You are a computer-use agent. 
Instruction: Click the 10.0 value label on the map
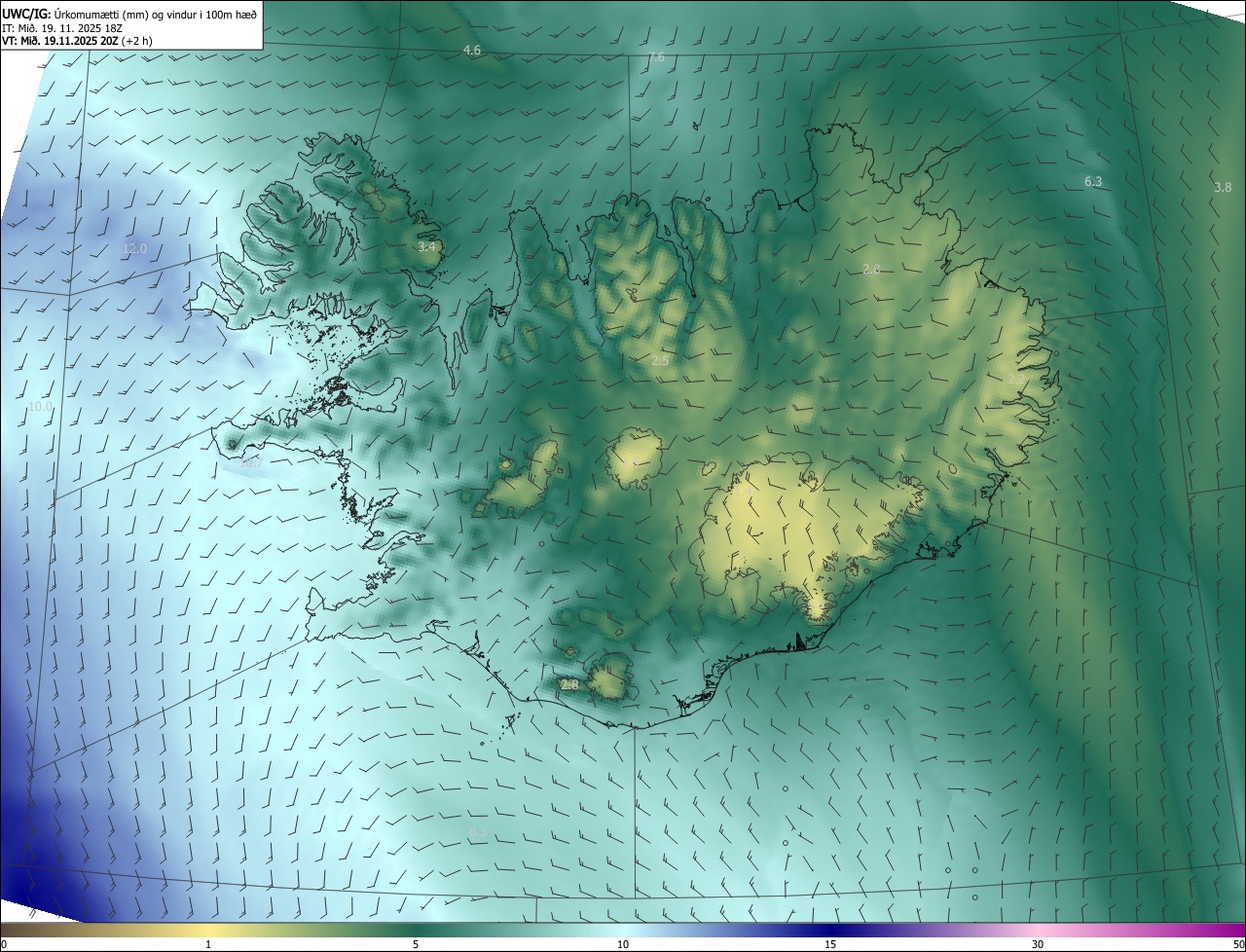click(40, 406)
